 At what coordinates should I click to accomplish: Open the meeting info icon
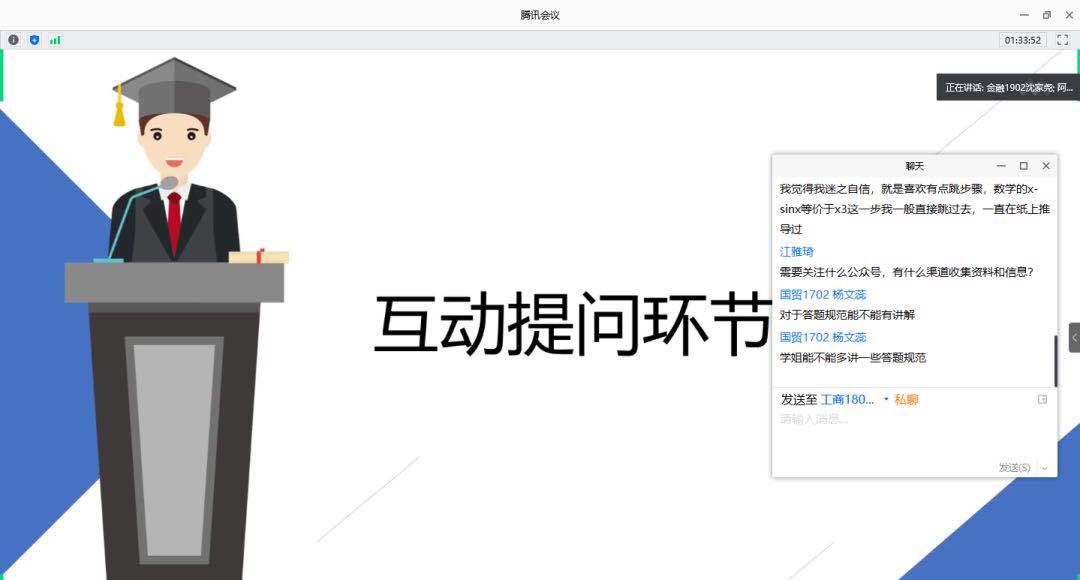(13, 40)
